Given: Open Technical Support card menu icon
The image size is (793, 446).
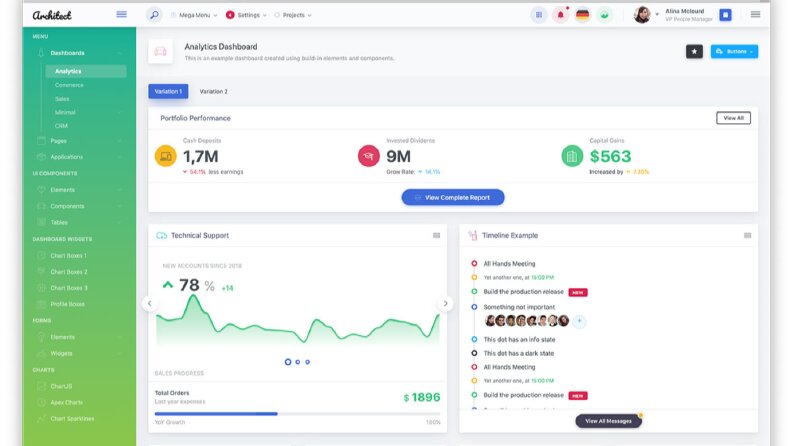Looking at the screenshot, I should (x=436, y=236).
